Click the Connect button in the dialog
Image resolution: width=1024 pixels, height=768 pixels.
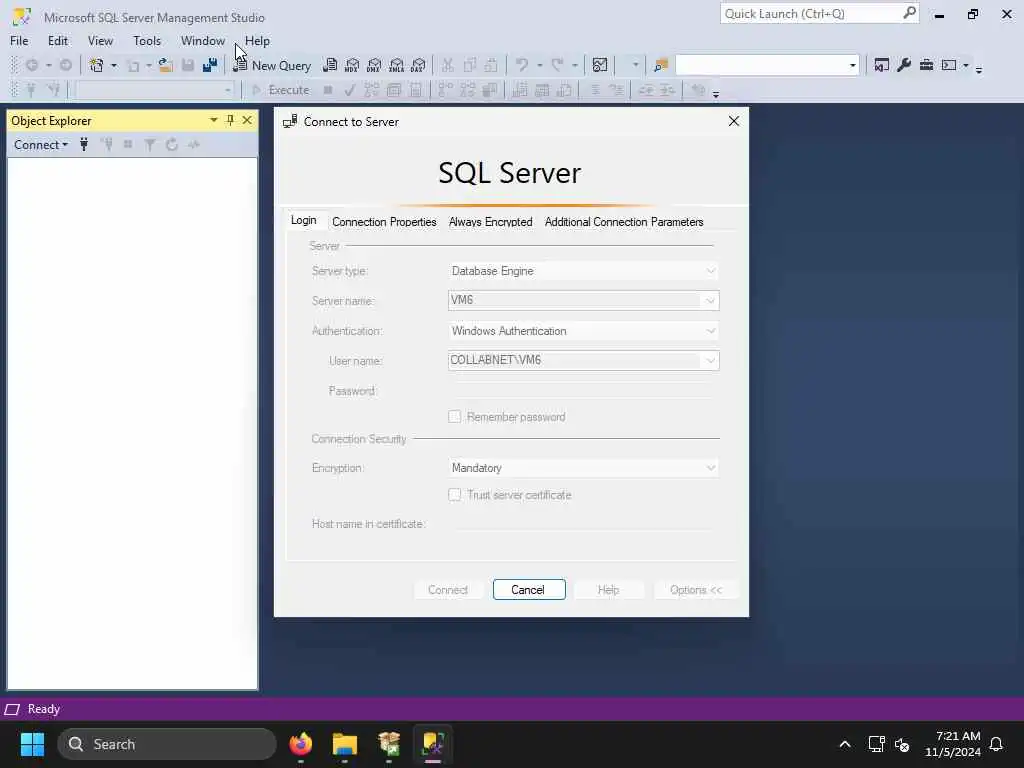(x=448, y=590)
